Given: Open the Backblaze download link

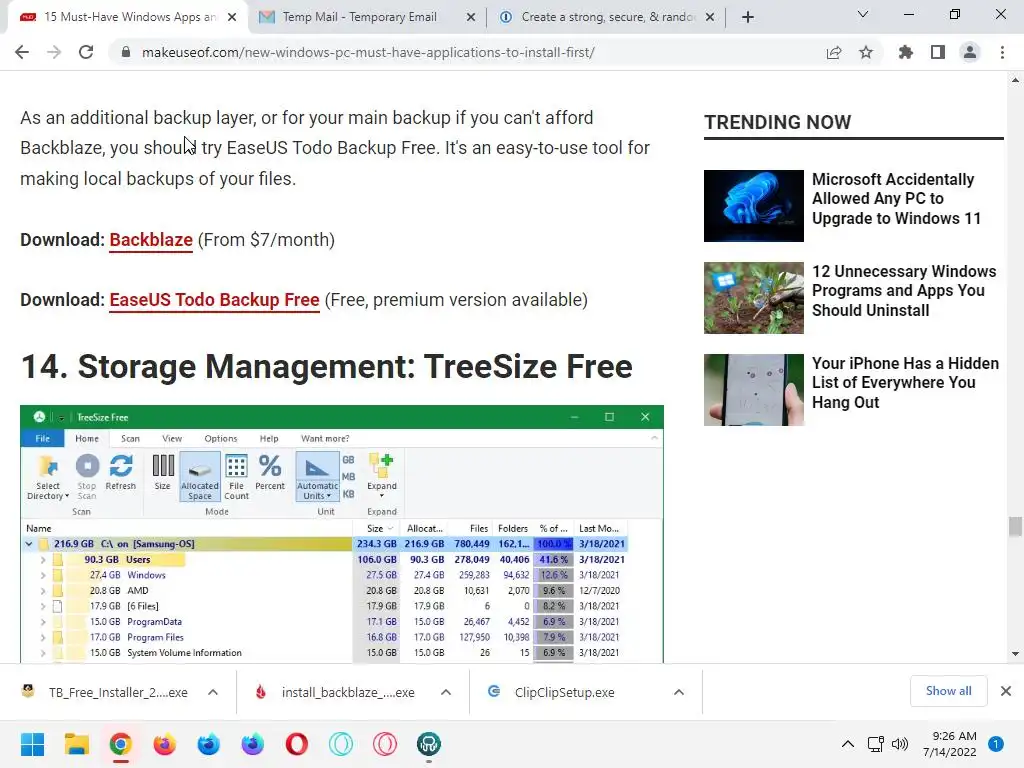Looking at the screenshot, I should point(151,240).
